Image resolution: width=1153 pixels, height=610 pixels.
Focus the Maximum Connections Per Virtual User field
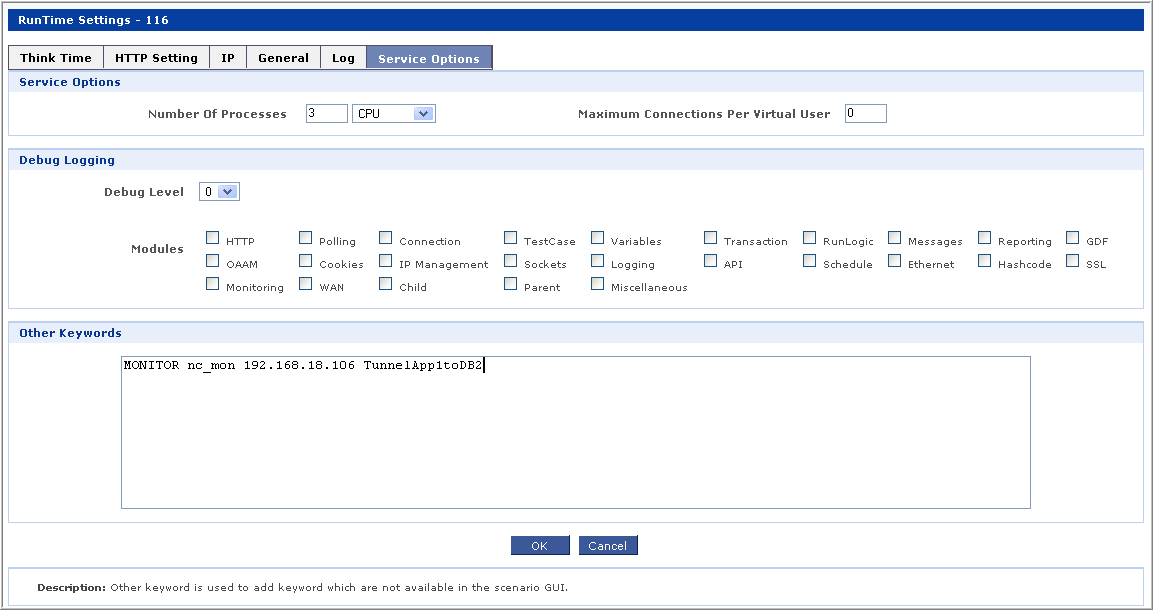coord(865,114)
